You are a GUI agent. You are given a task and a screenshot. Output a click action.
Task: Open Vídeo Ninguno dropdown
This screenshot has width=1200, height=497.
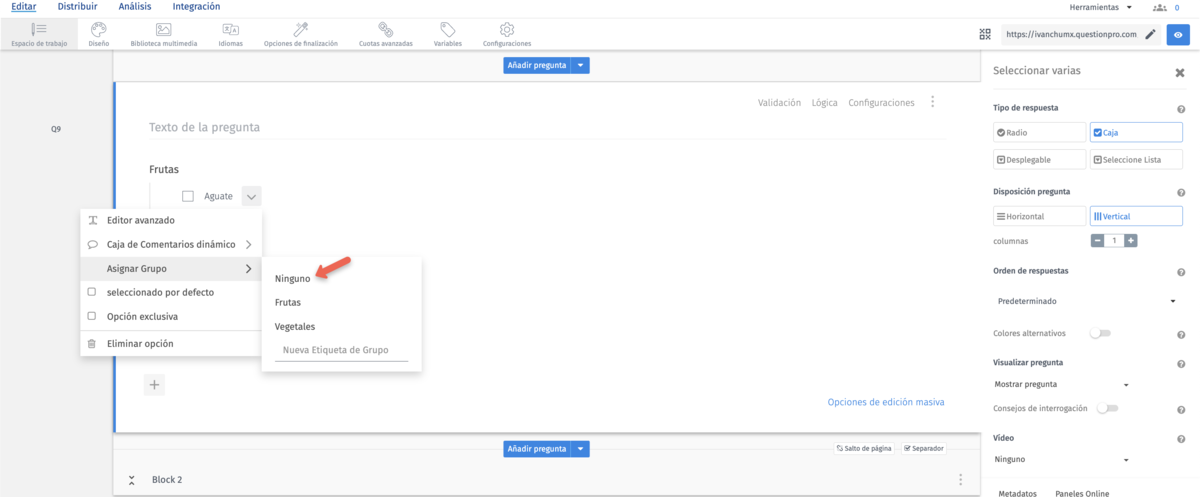[1061, 460]
